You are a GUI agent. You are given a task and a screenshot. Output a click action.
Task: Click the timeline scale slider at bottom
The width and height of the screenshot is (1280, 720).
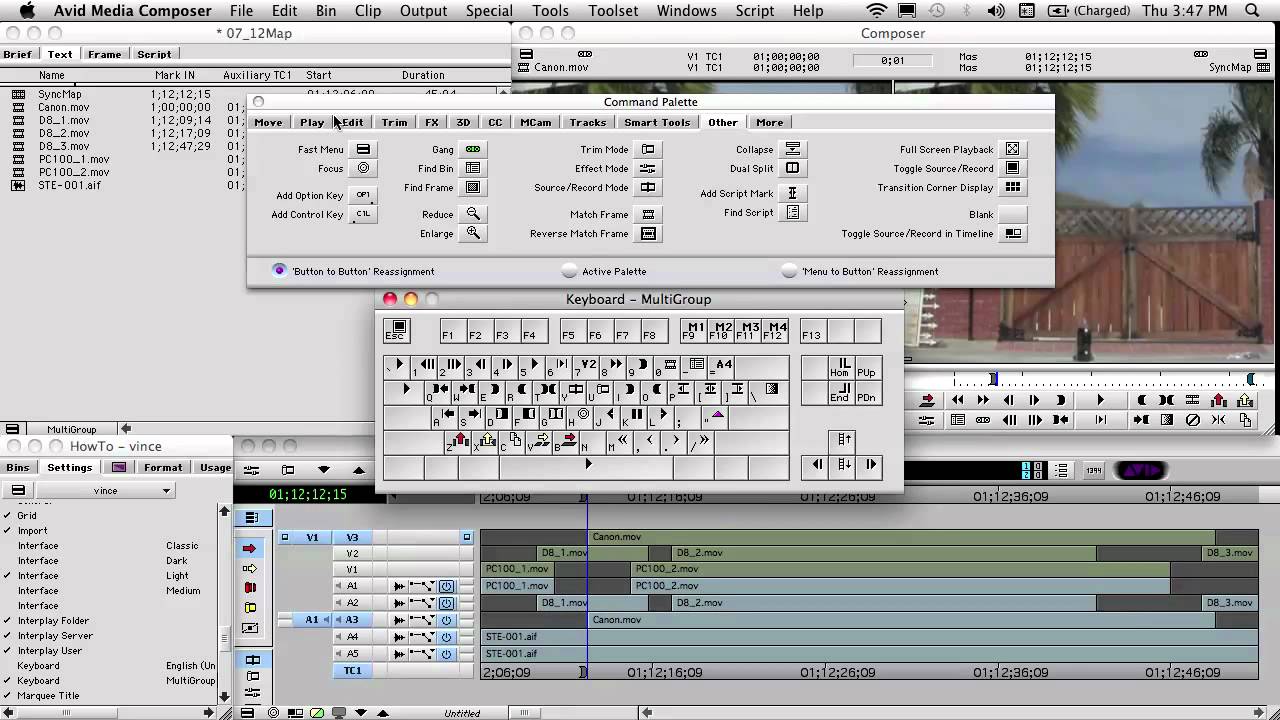[523, 713]
